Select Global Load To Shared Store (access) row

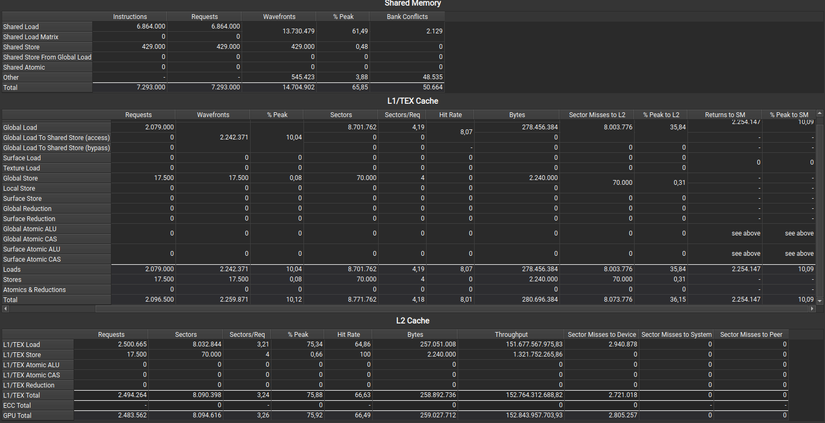tap(57, 137)
